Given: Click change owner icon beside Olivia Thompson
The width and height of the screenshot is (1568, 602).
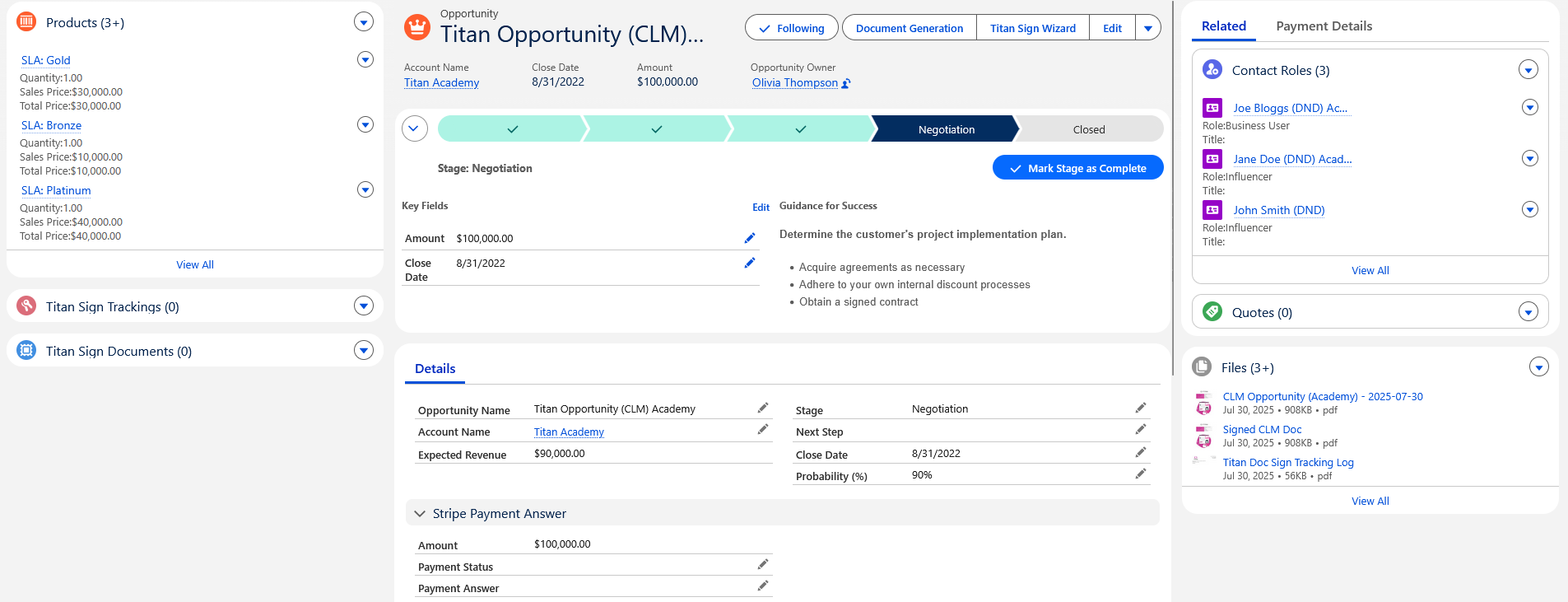Looking at the screenshot, I should coord(846,83).
